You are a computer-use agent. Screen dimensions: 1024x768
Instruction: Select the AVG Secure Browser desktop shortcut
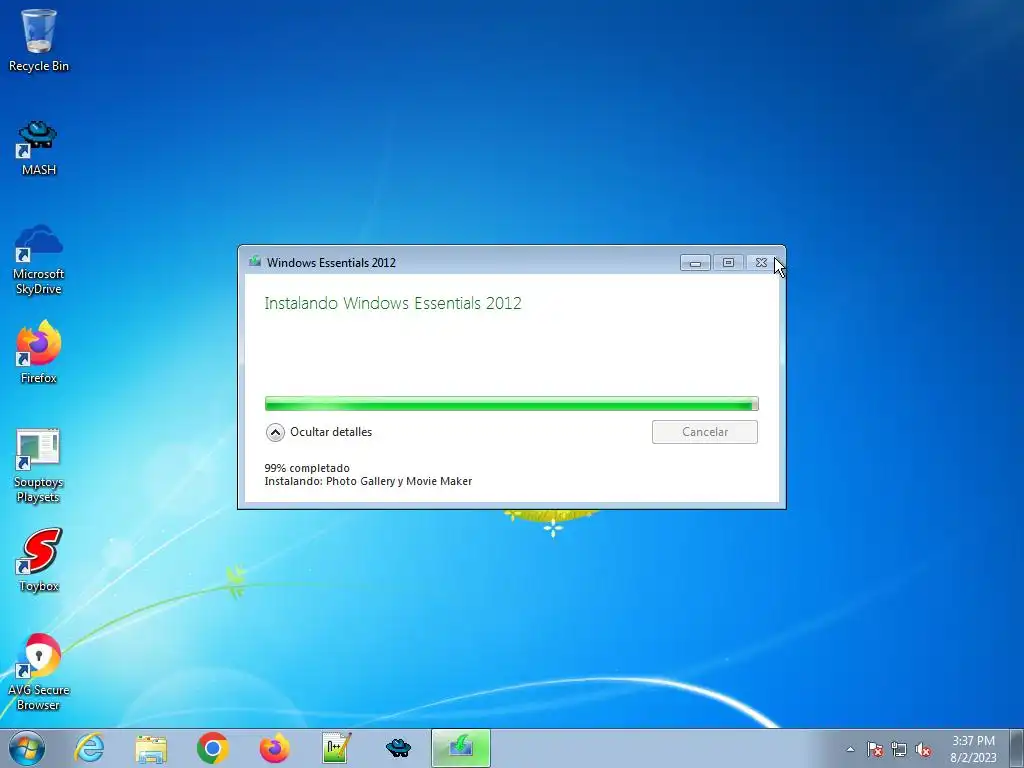(39, 671)
